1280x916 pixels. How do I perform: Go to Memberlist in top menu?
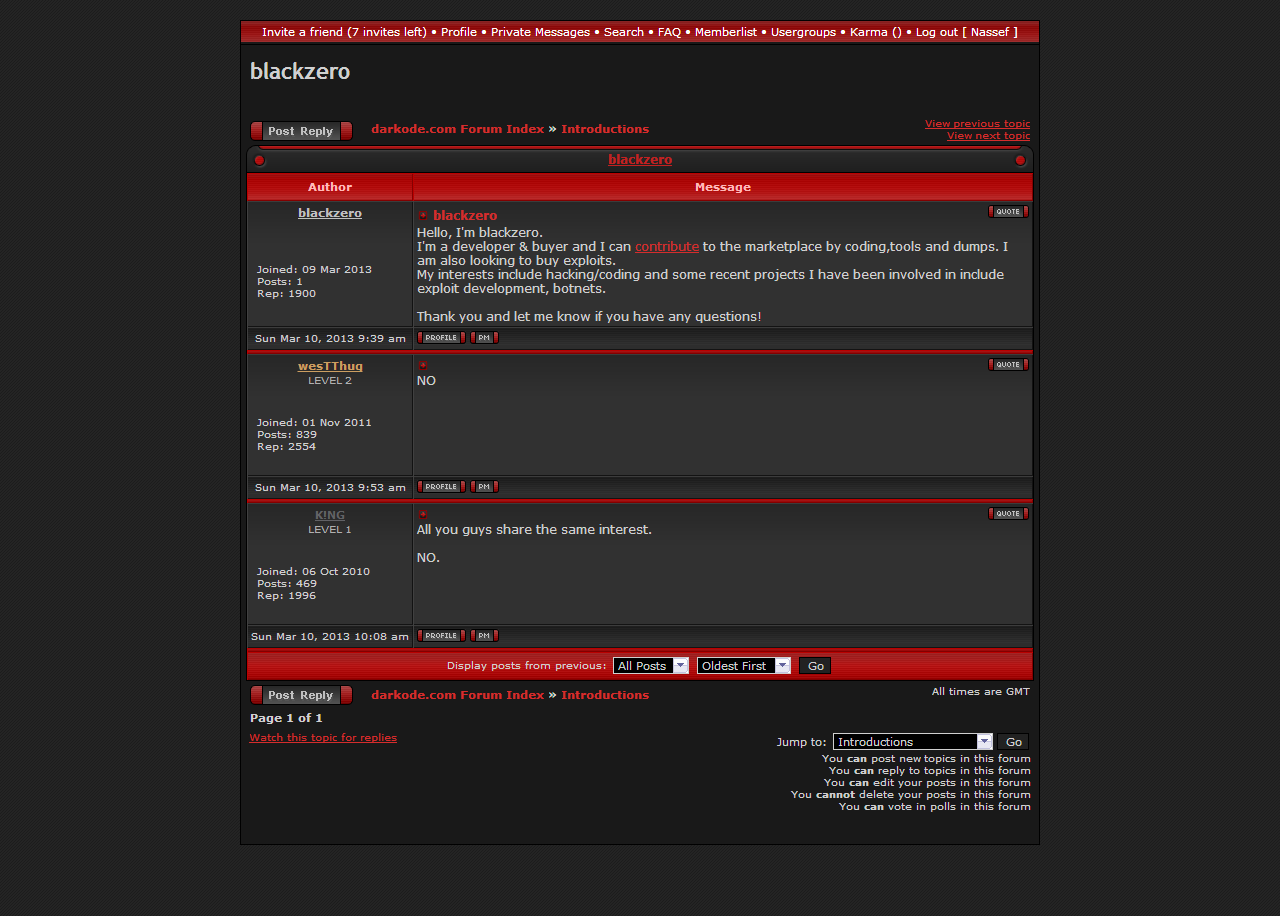(725, 32)
